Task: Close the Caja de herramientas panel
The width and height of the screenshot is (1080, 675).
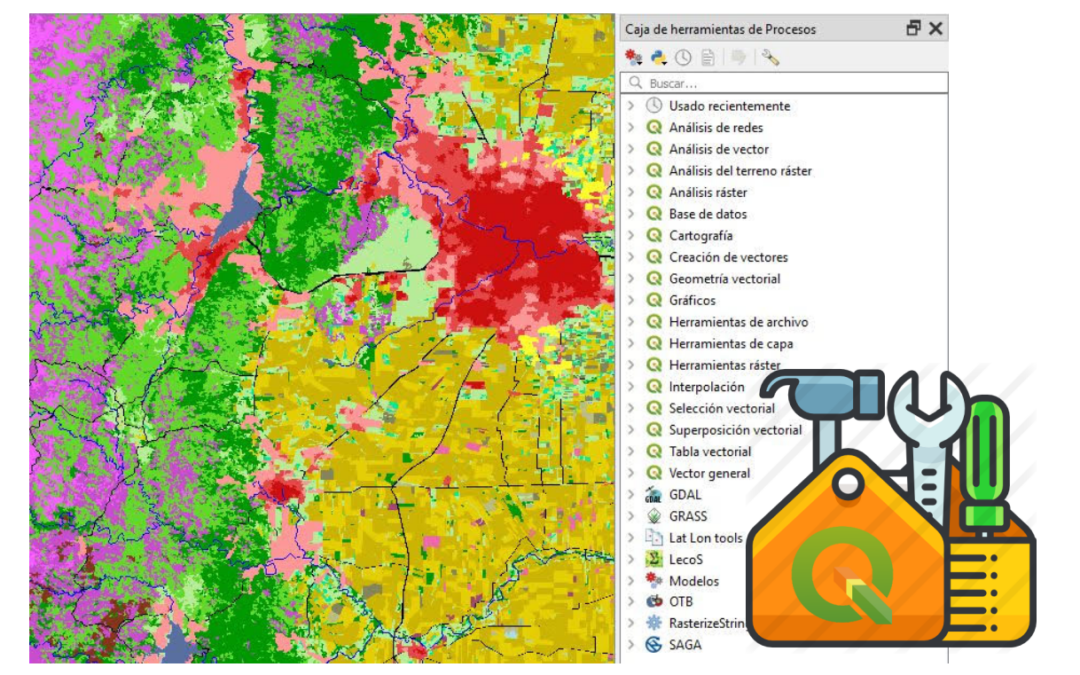Action: 935,28
